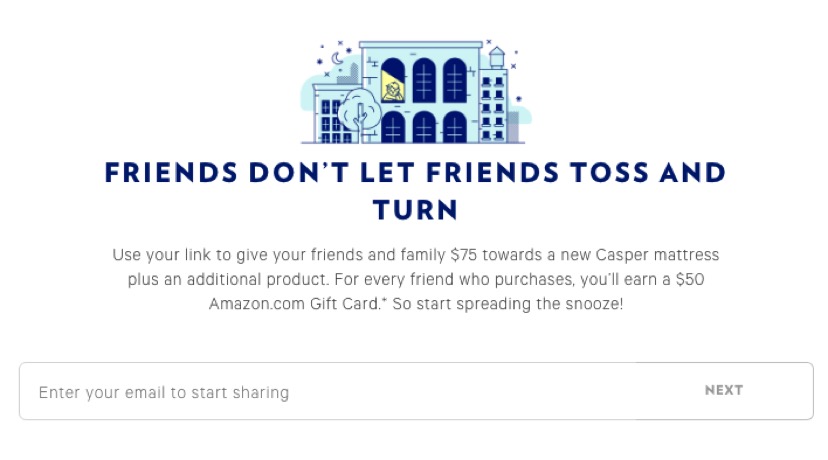Click the word FRIENDS starting the headline
This screenshot has height=460, width=828.
[171, 173]
